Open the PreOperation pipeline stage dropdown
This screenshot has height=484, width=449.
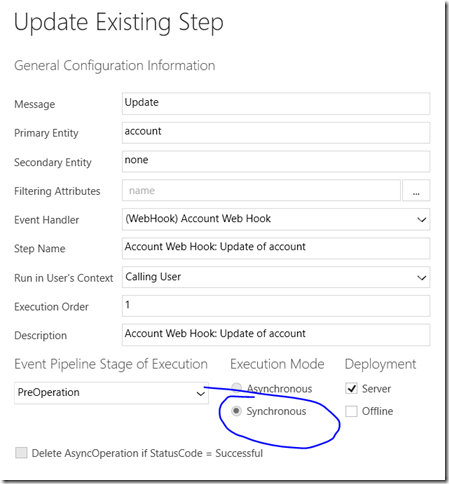[x=111, y=393]
